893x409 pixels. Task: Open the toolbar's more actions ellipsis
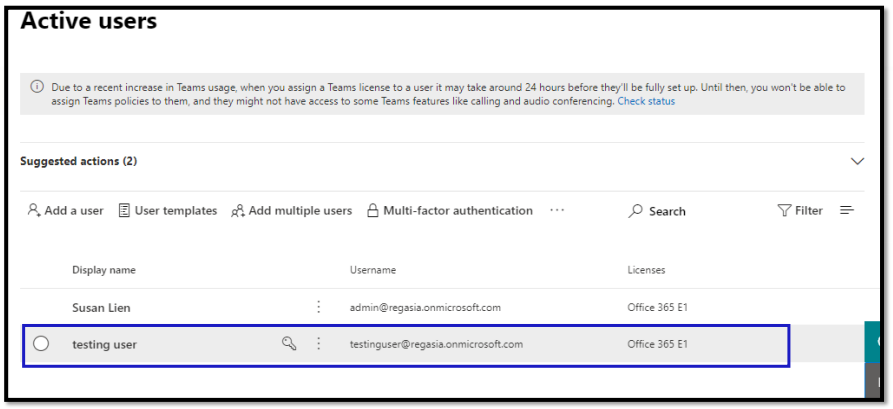(x=557, y=210)
